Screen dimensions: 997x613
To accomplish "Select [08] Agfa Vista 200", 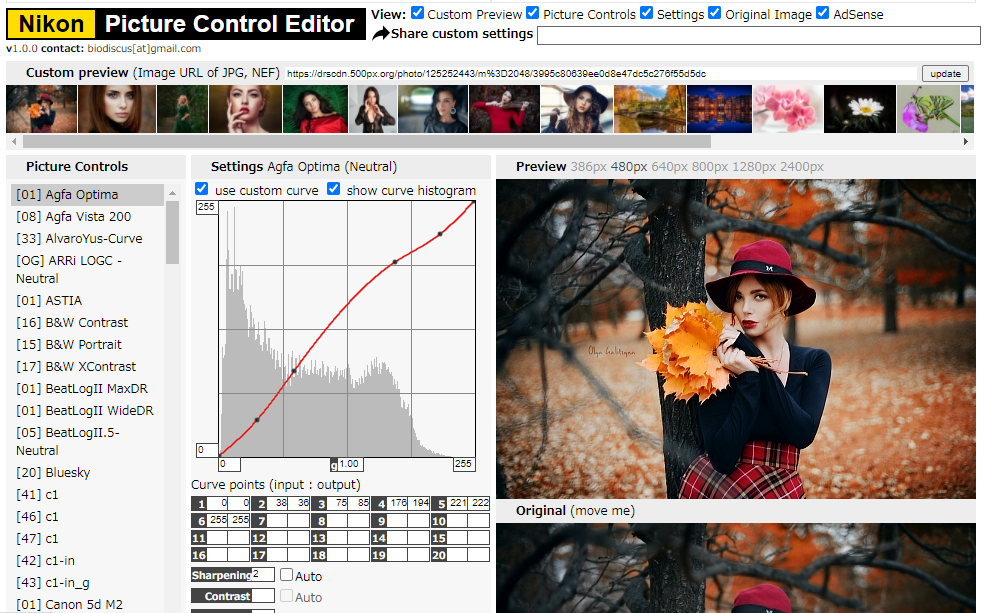I will click(88, 216).
